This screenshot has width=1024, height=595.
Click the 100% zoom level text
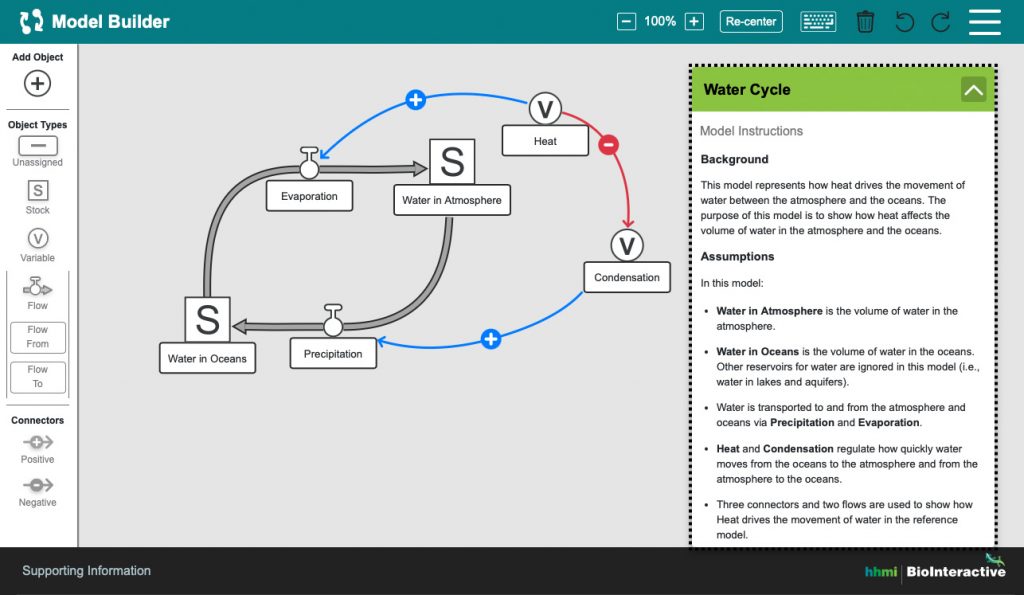[x=660, y=22]
